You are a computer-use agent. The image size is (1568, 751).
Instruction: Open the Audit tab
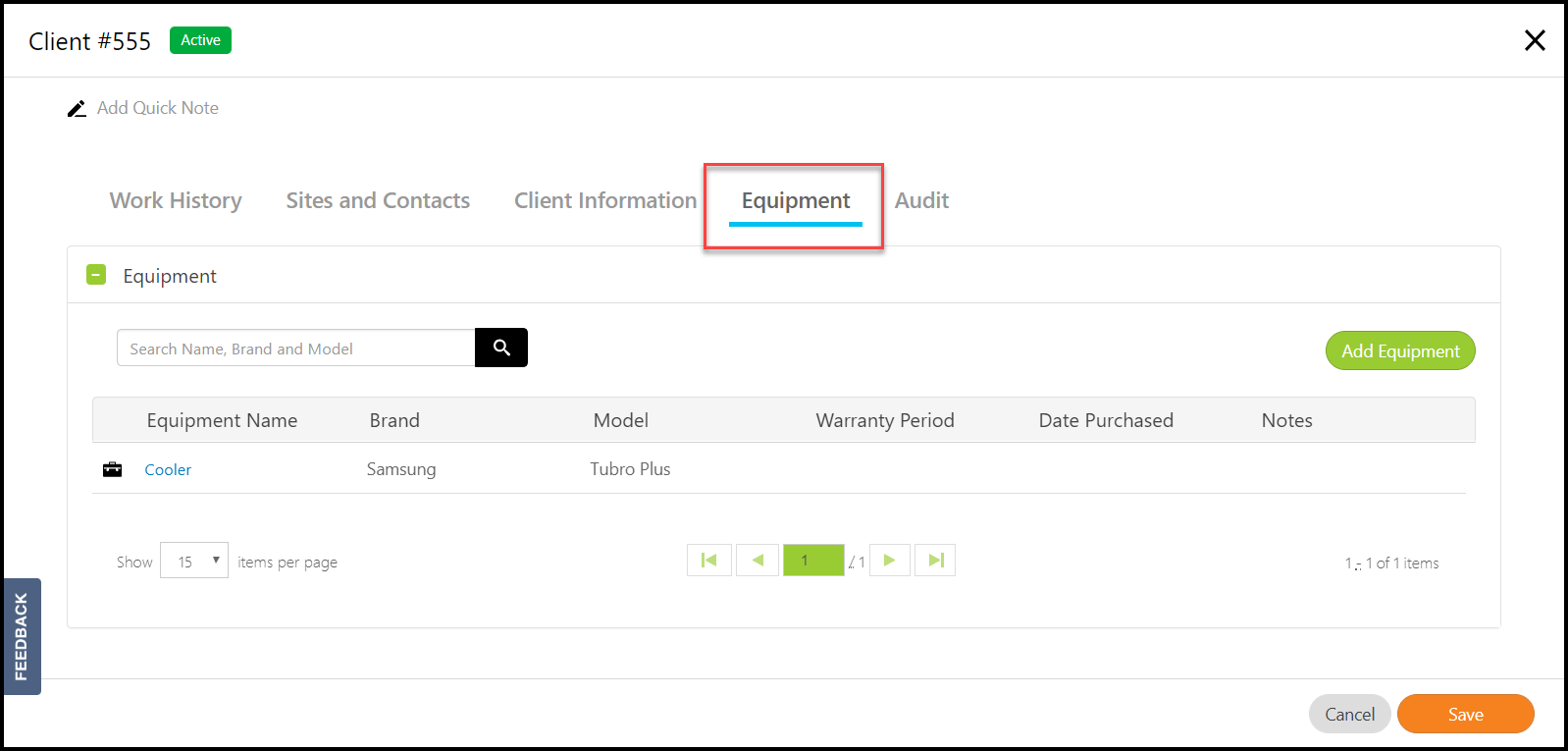[921, 200]
